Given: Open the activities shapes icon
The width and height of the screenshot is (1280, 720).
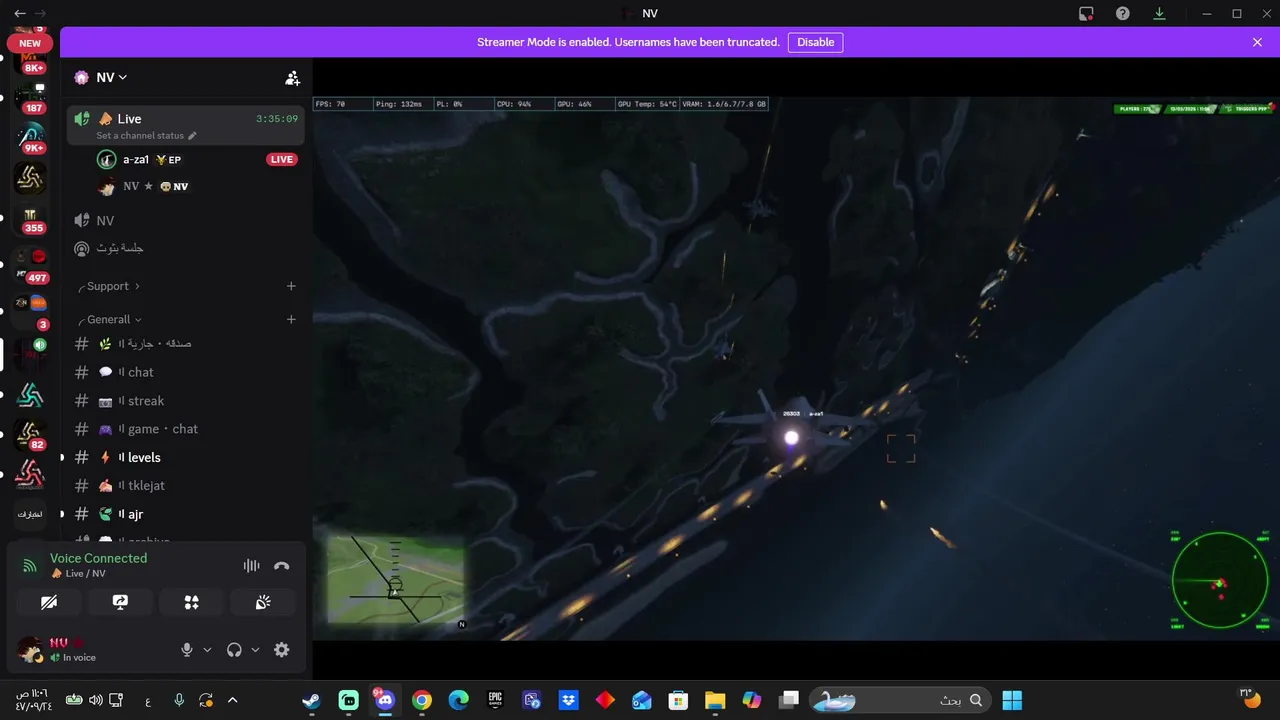Looking at the screenshot, I should (x=192, y=602).
